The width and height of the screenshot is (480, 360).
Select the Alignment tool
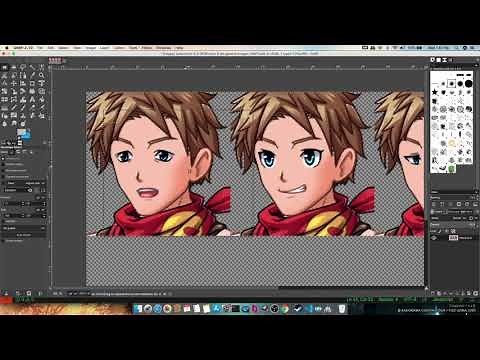tap(23, 83)
